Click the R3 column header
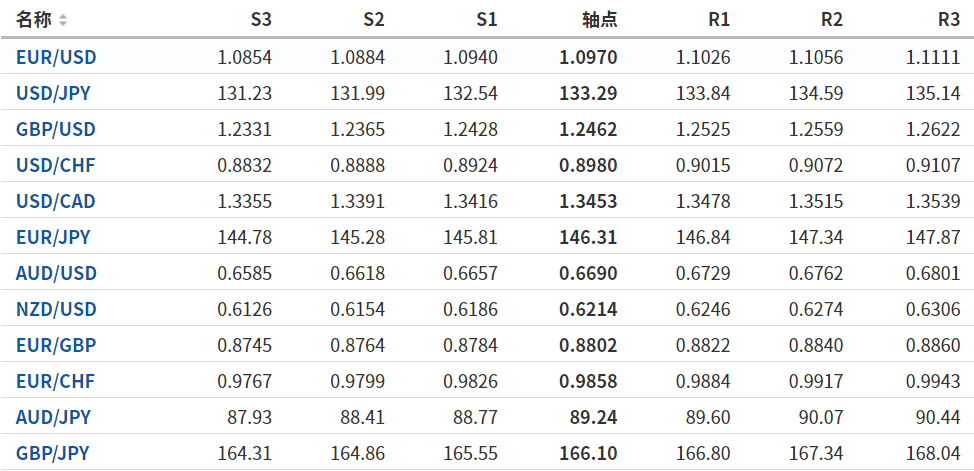The image size is (974, 471). (948, 20)
